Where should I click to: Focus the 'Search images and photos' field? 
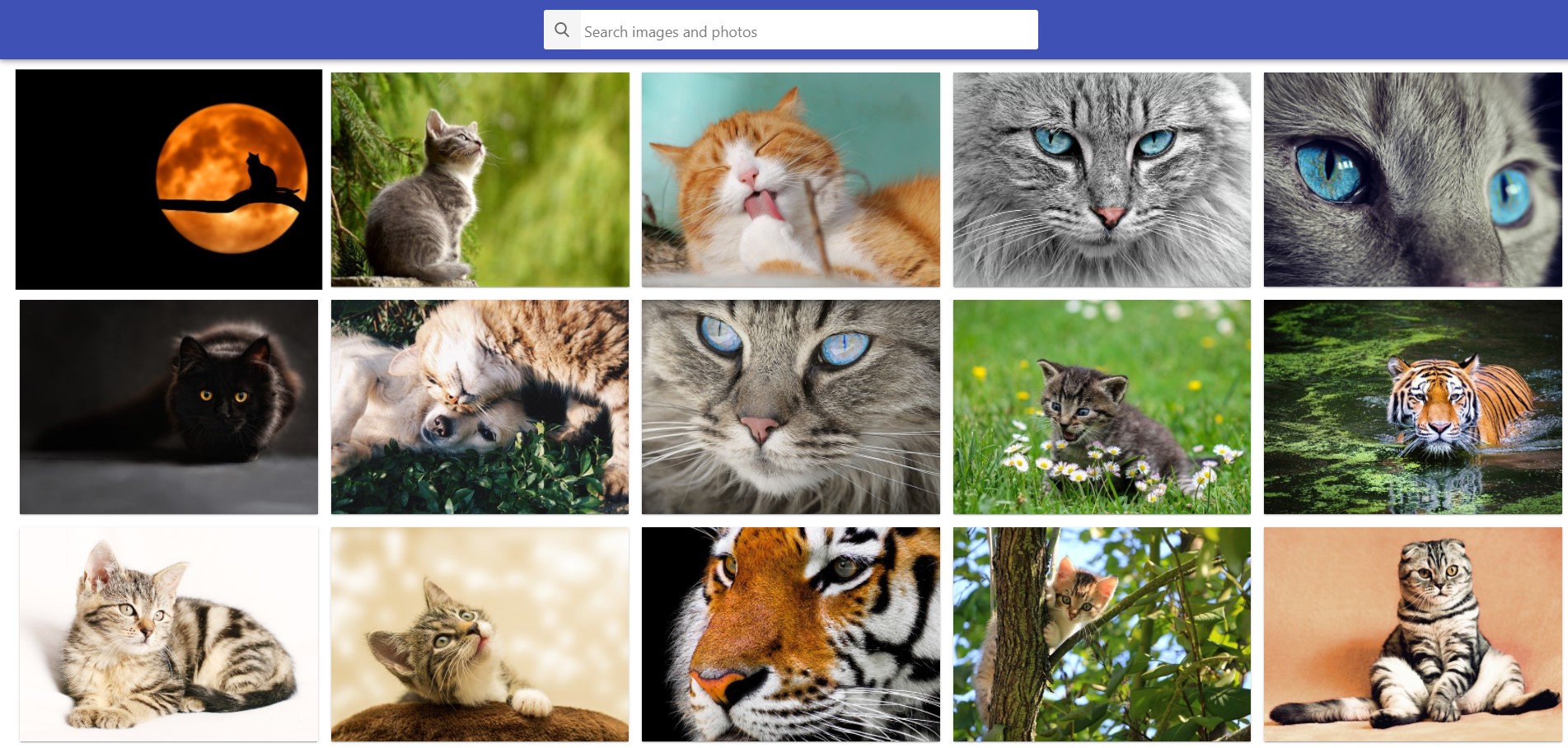point(808,30)
